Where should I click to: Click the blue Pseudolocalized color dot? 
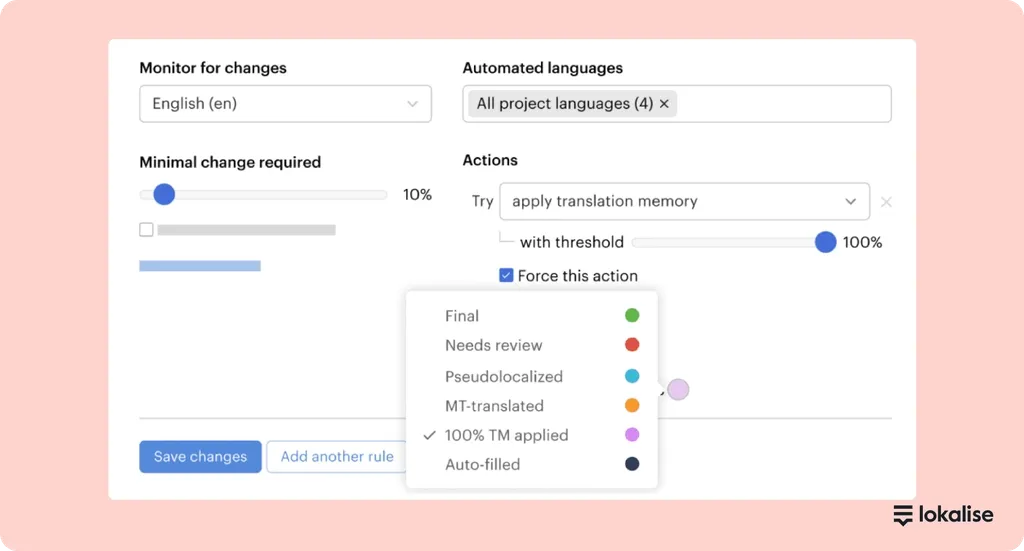point(631,377)
